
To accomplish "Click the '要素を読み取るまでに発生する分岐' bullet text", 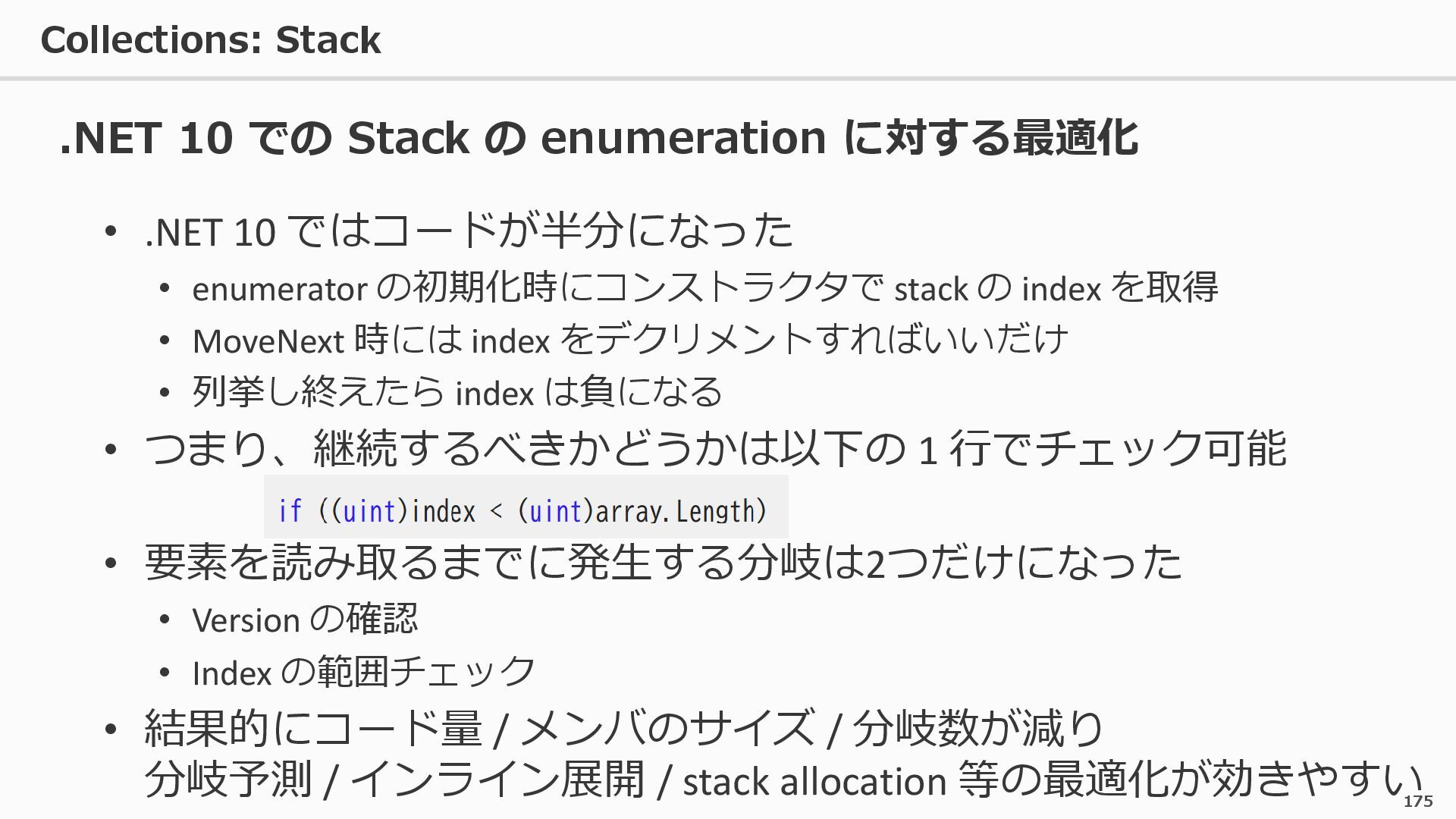I will tap(663, 563).
